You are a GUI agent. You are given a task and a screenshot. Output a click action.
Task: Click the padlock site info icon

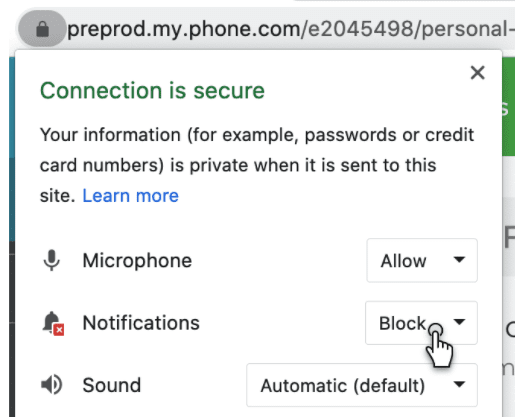coord(42,29)
